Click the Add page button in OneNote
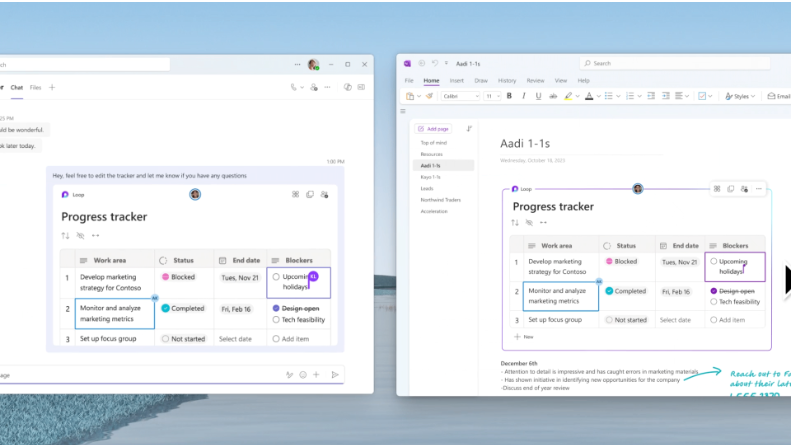Screen dimensions: 791x445 point(433,129)
